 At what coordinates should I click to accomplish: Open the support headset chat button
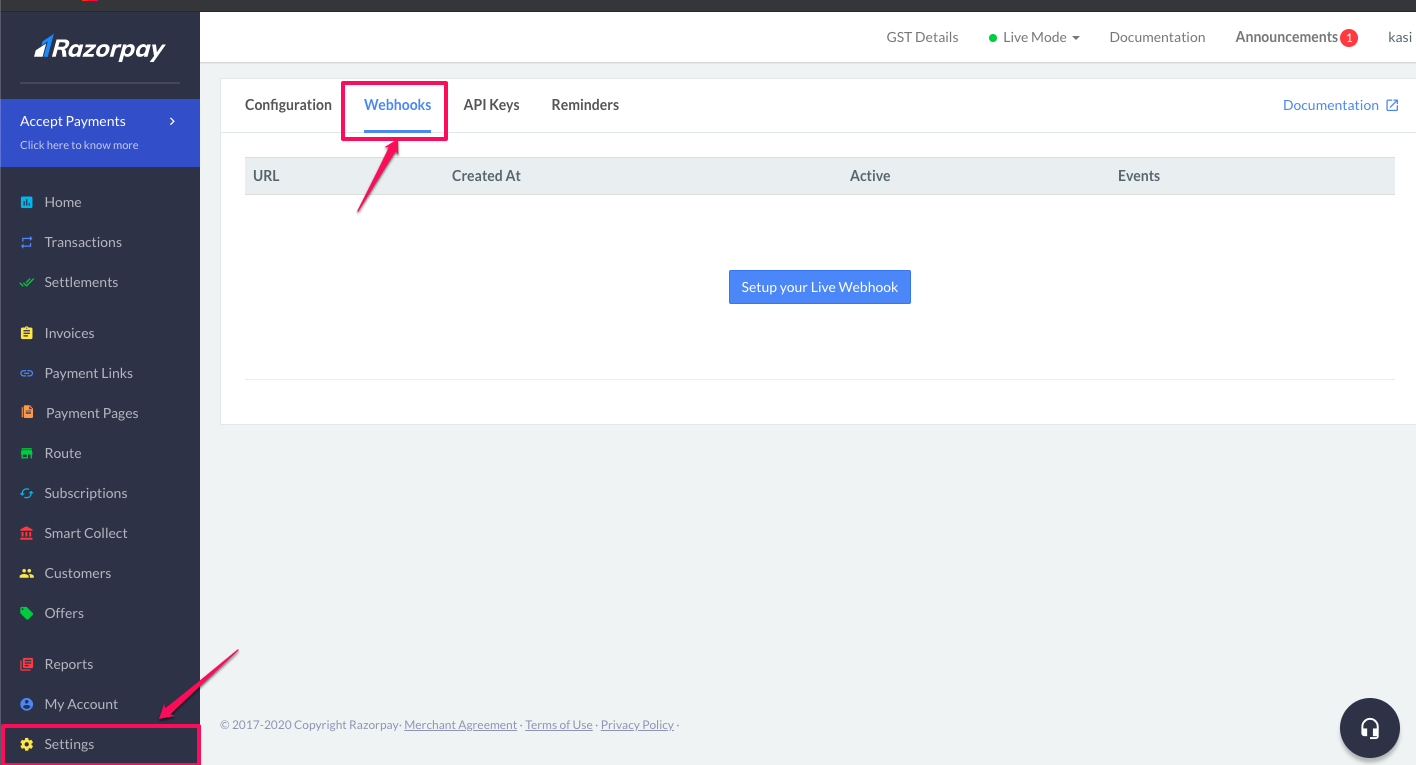pos(1370,728)
